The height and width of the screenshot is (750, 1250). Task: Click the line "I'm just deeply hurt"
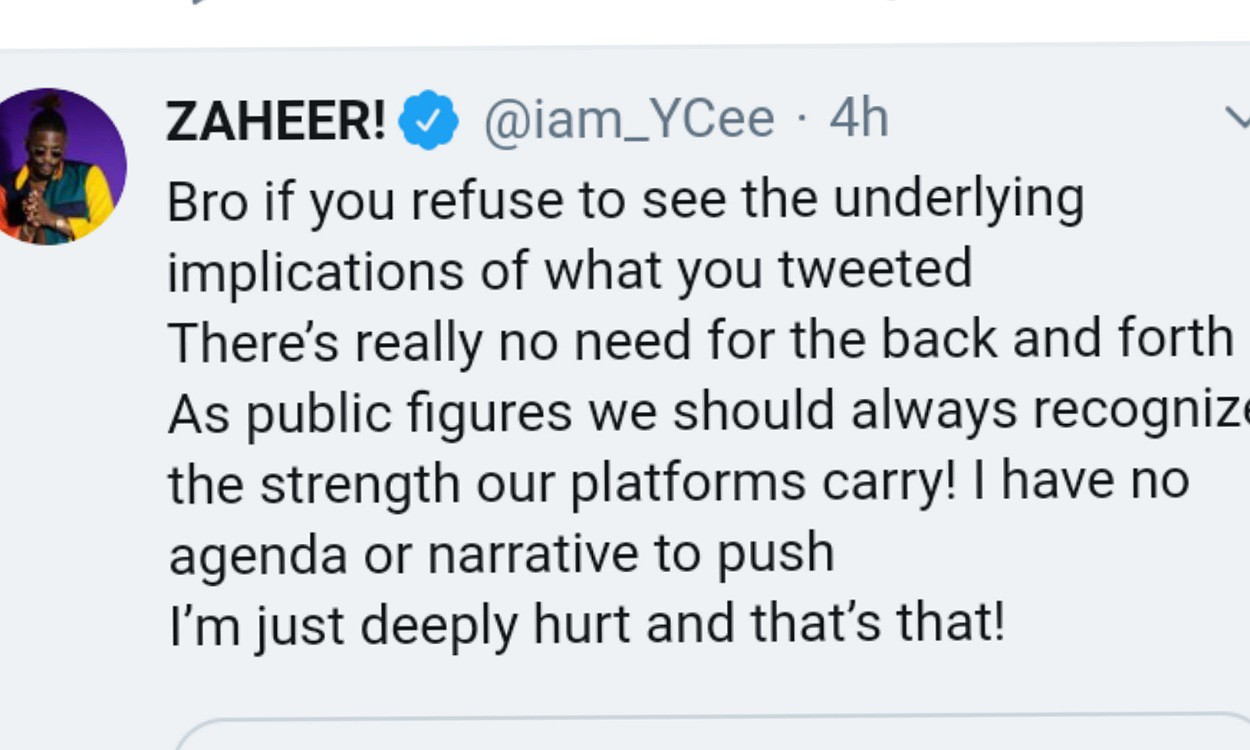click(585, 624)
